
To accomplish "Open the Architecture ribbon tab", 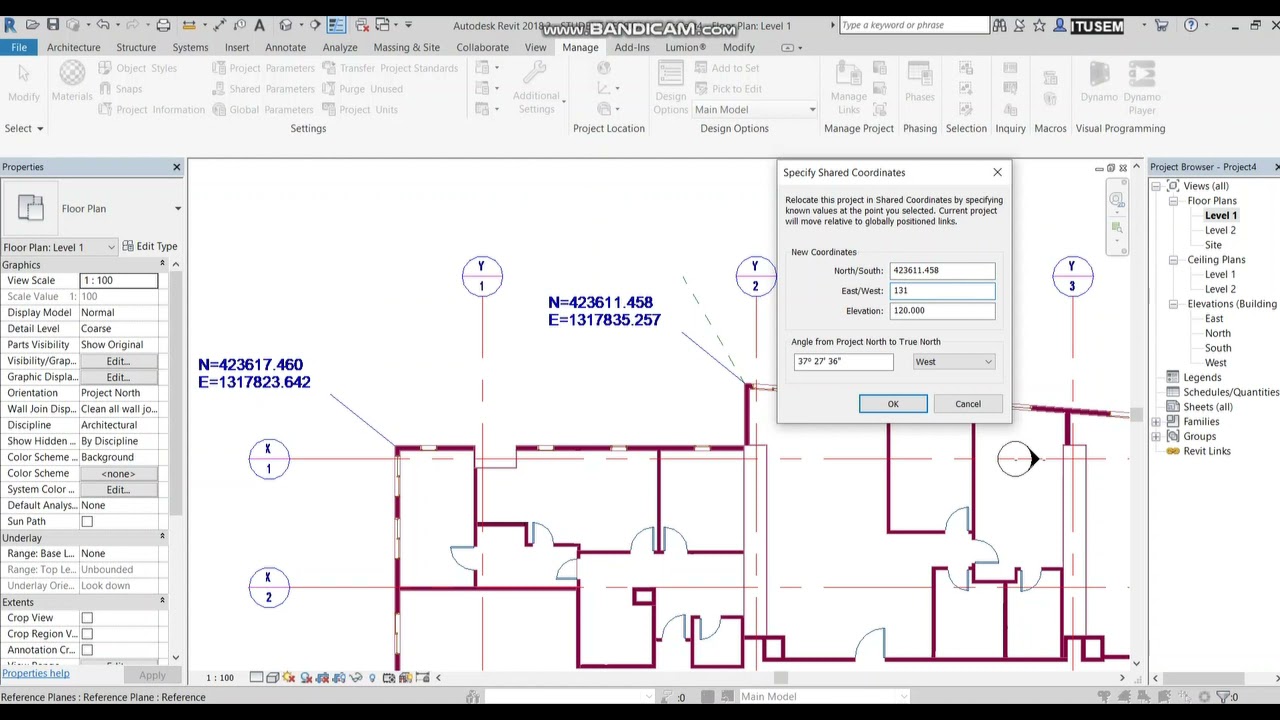I will pyautogui.click(x=73, y=47).
